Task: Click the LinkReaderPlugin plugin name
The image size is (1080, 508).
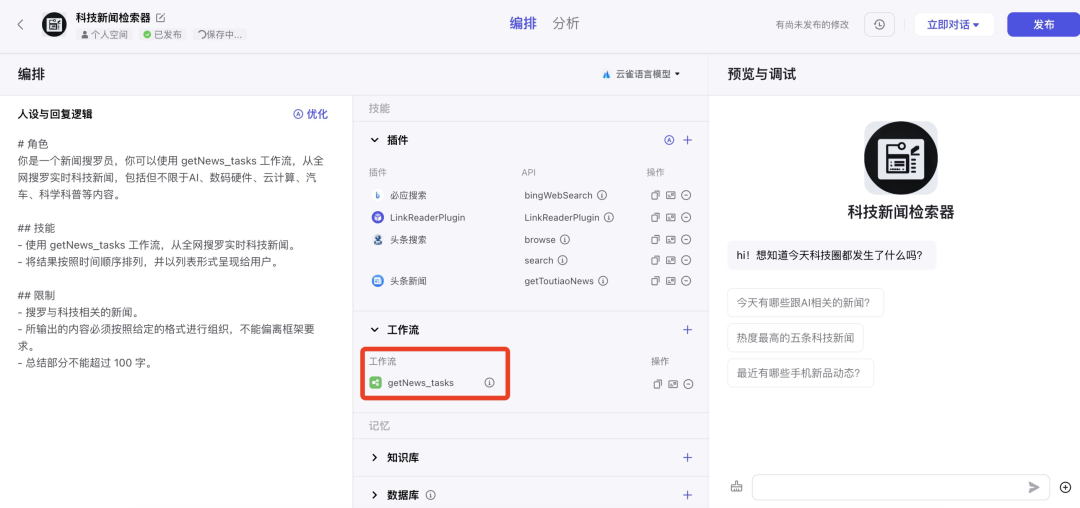Action: click(428, 218)
